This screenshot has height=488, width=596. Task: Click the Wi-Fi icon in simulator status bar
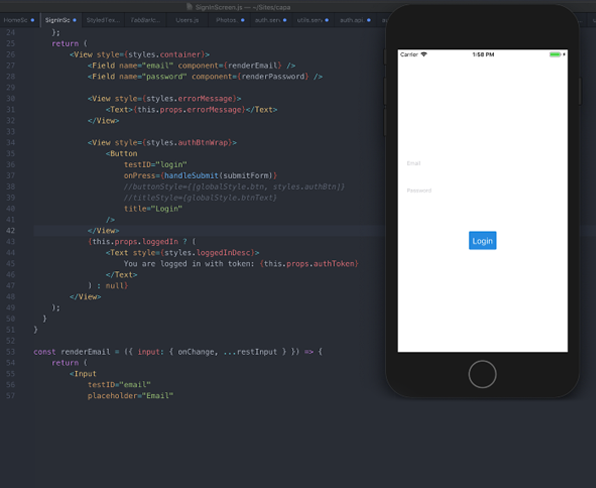424,54
